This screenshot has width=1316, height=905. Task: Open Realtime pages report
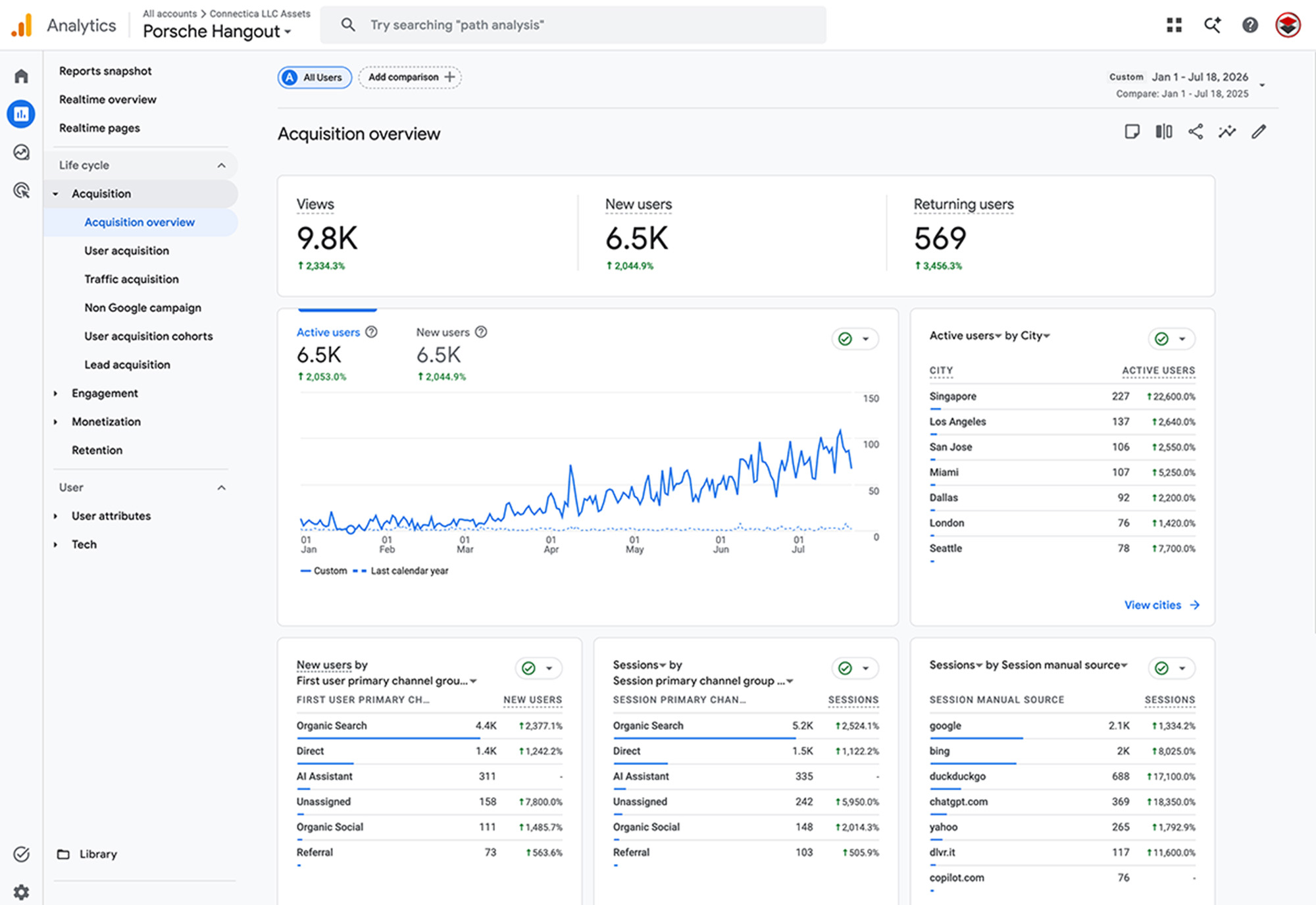[x=99, y=128]
